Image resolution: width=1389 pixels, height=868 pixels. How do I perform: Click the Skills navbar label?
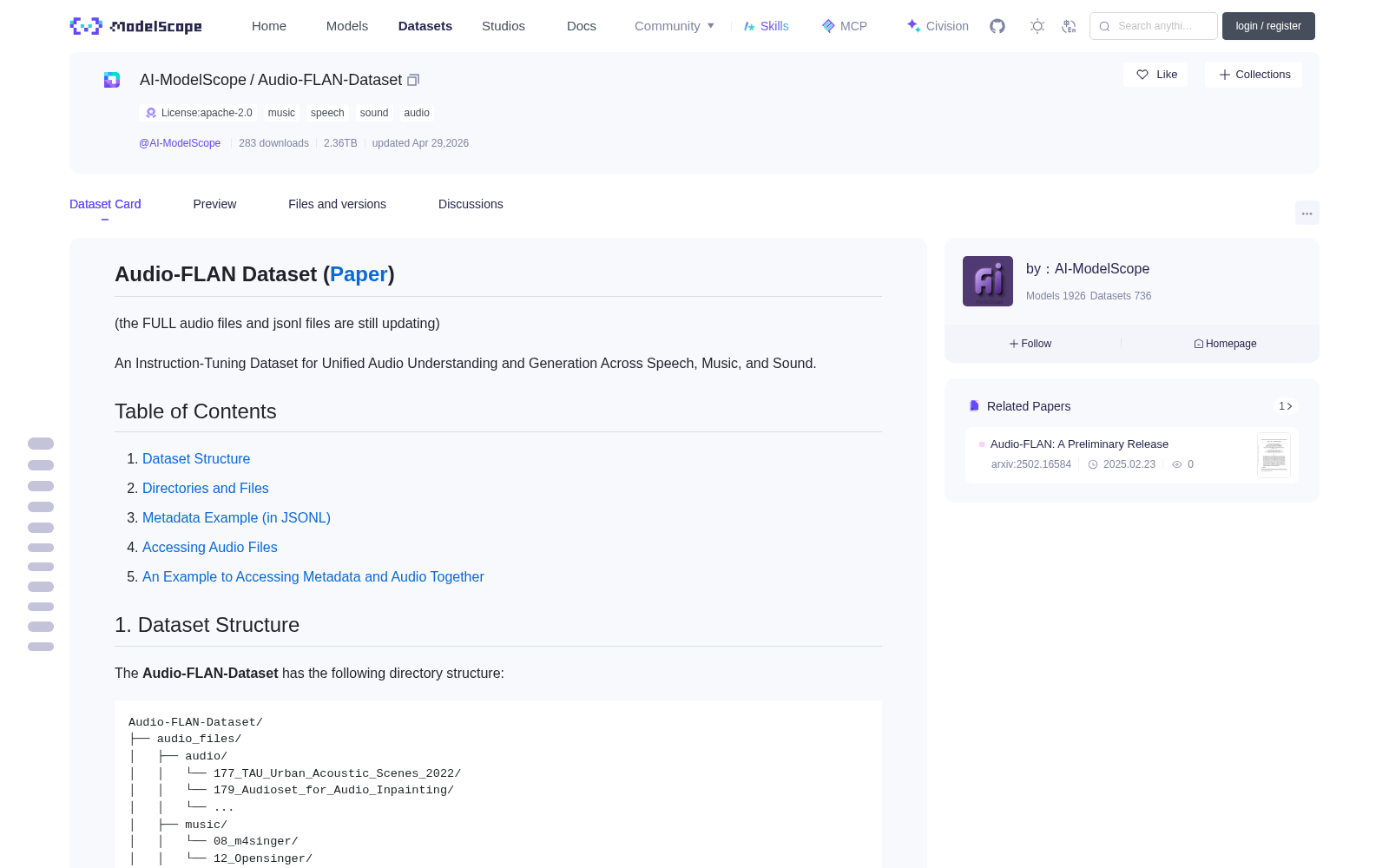(774, 26)
